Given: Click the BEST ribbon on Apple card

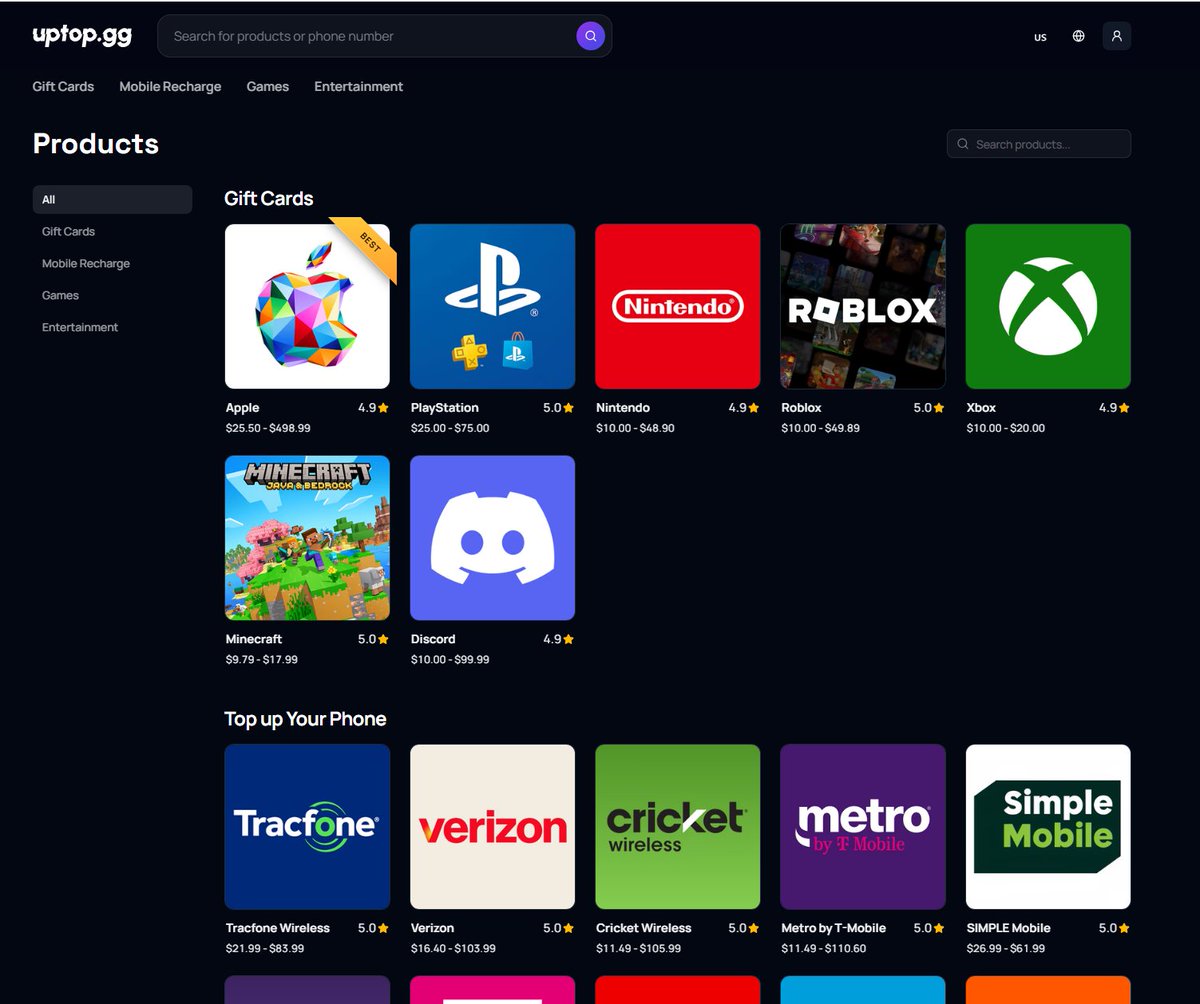Looking at the screenshot, I should (x=370, y=244).
